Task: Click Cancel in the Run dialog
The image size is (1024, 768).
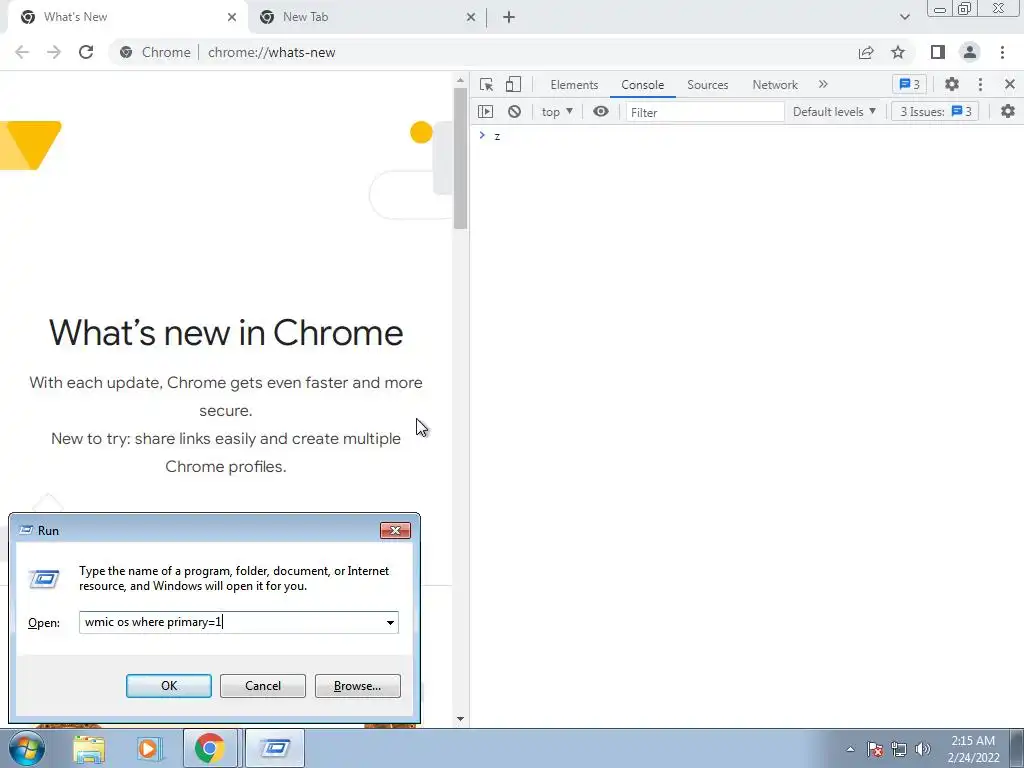Action: point(263,686)
